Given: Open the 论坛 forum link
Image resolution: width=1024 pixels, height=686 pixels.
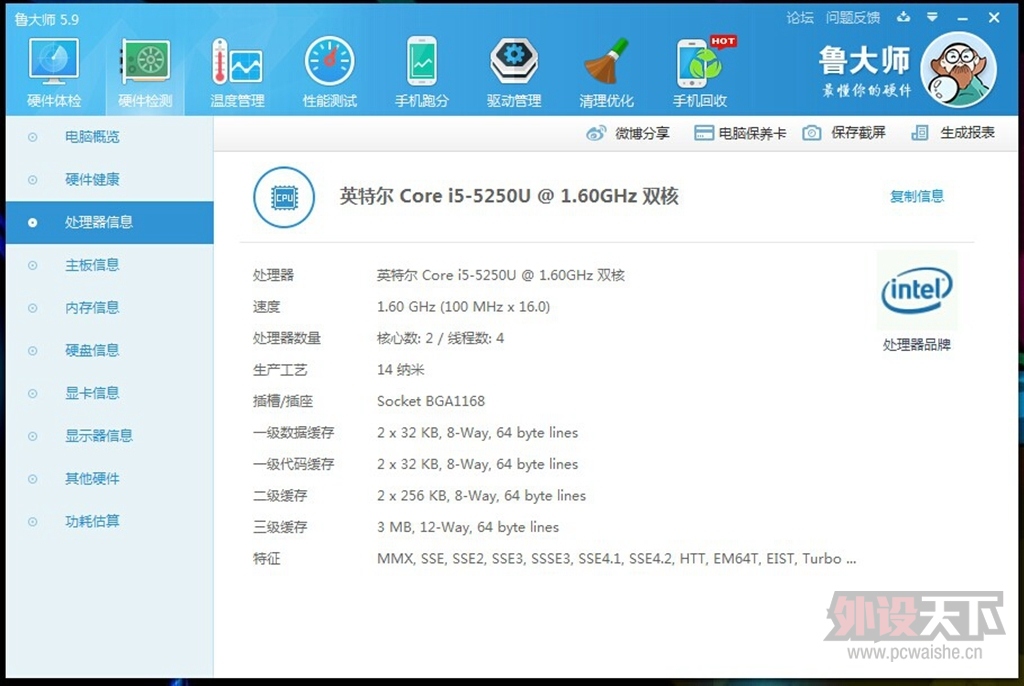Looking at the screenshot, I should click(x=800, y=17).
